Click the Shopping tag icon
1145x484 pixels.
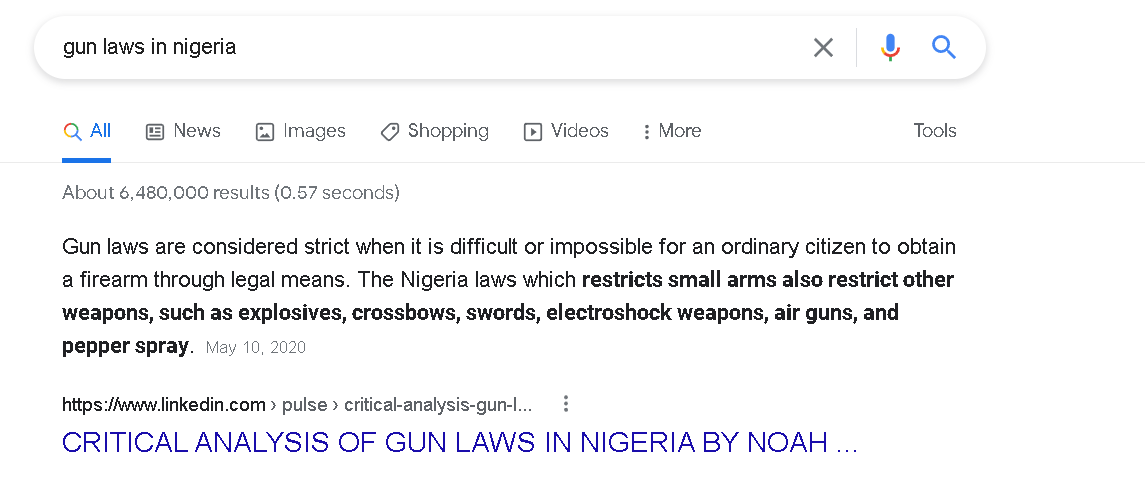coord(390,131)
